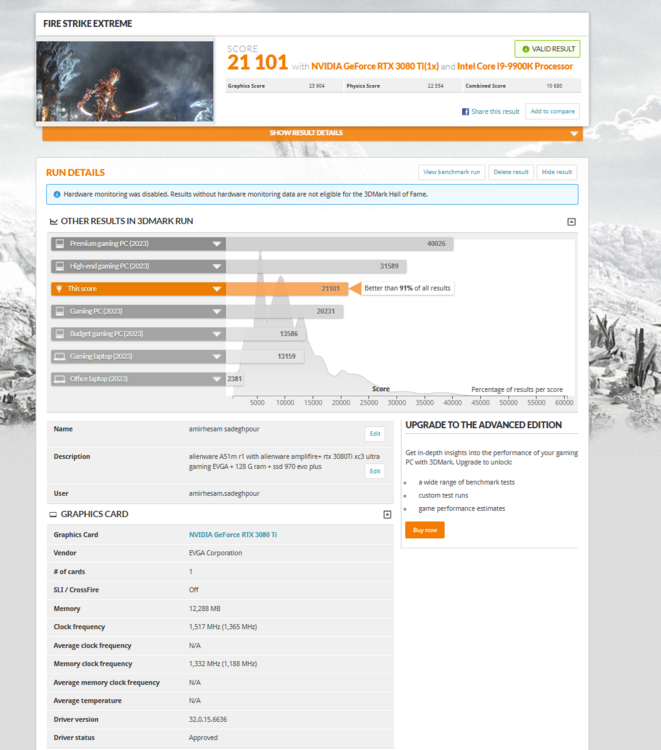Click the Facebook icon beside Share this result
This screenshot has width=661, height=750.
tap(465, 112)
